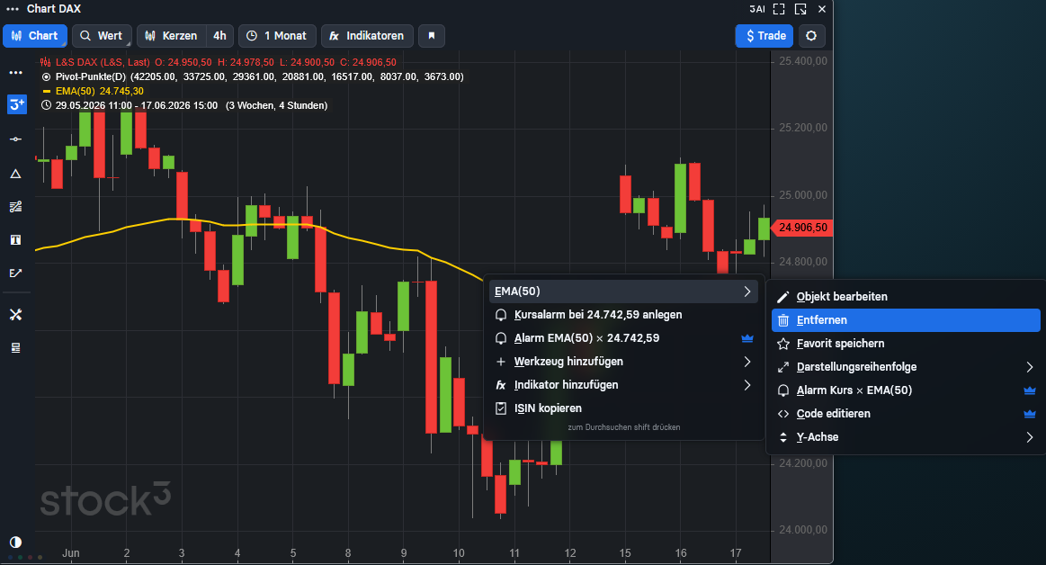Click the L&S DAX (L&S, Last) legend text
The width and height of the screenshot is (1046, 565).
coord(103,62)
